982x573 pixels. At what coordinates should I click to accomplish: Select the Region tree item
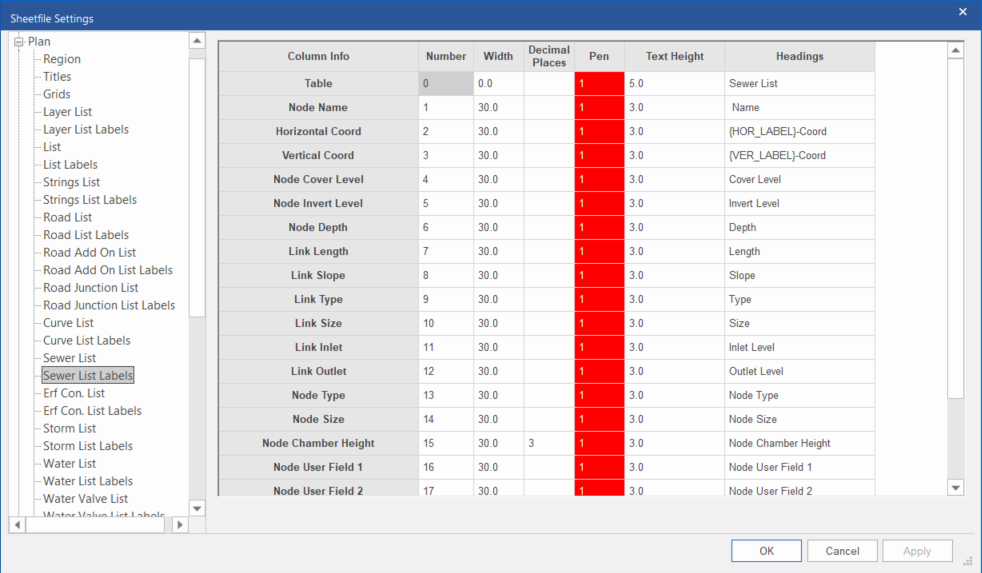(62, 59)
